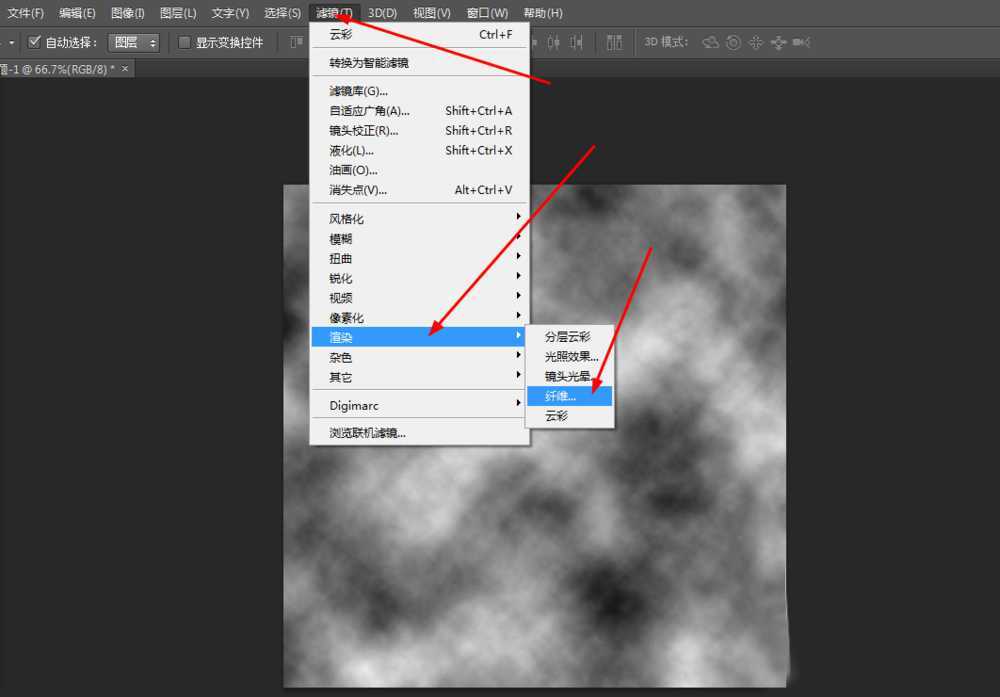The width and height of the screenshot is (1000, 697).
Task: Check the Move tool options checkbox
Action: click(34, 41)
